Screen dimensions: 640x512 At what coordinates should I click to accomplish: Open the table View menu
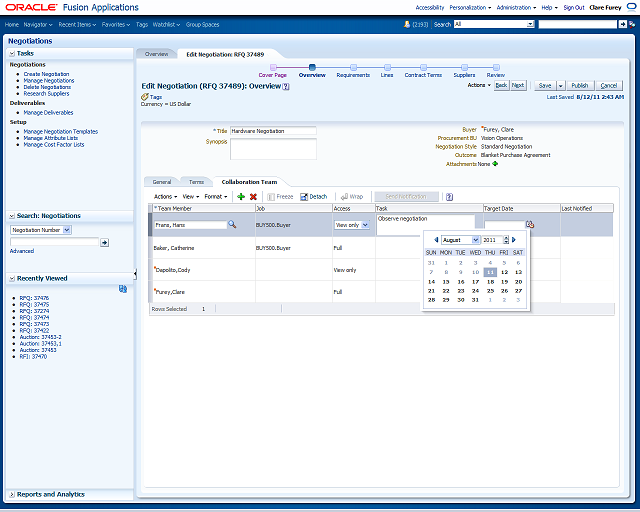[x=191, y=197]
